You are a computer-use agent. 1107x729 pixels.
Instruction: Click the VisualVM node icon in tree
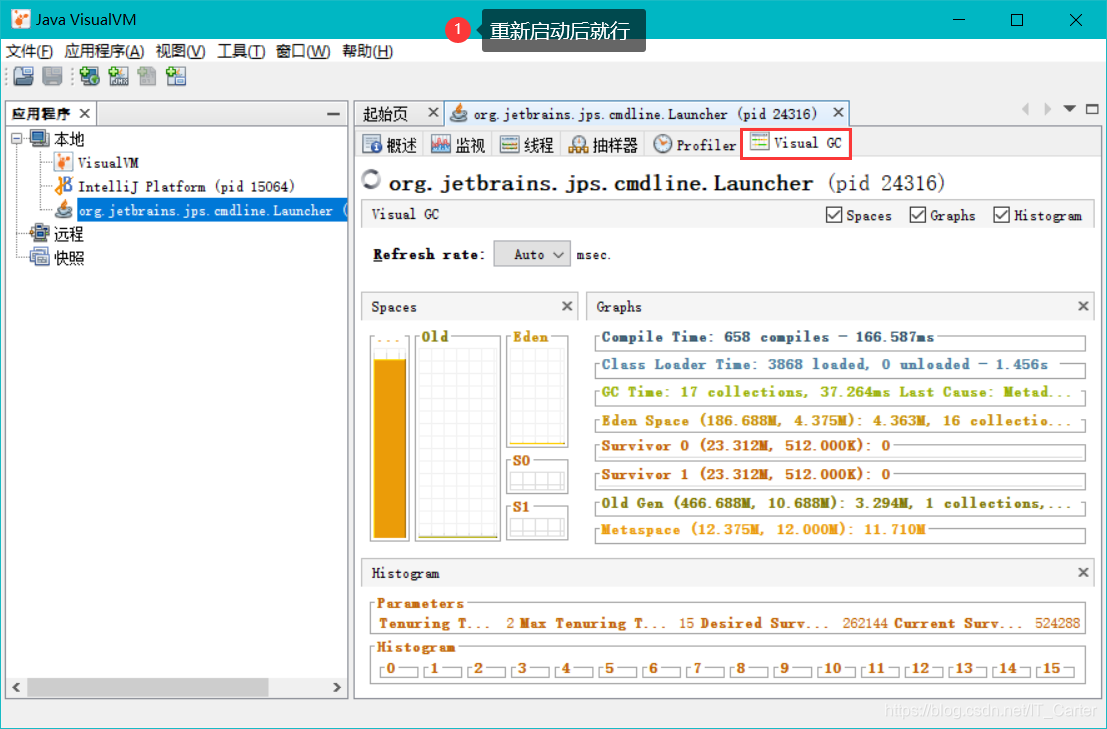point(64,162)
